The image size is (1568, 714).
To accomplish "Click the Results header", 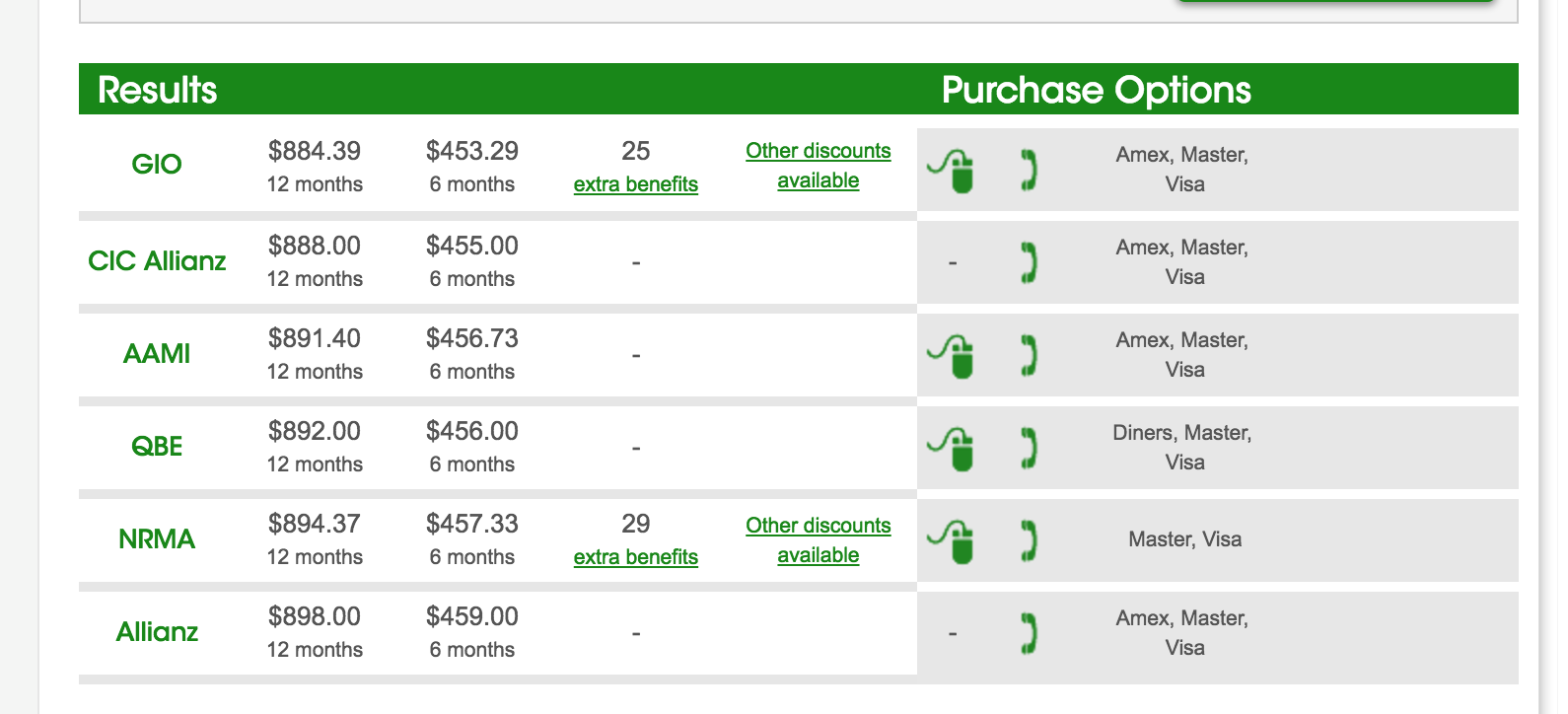I will 158,90.
